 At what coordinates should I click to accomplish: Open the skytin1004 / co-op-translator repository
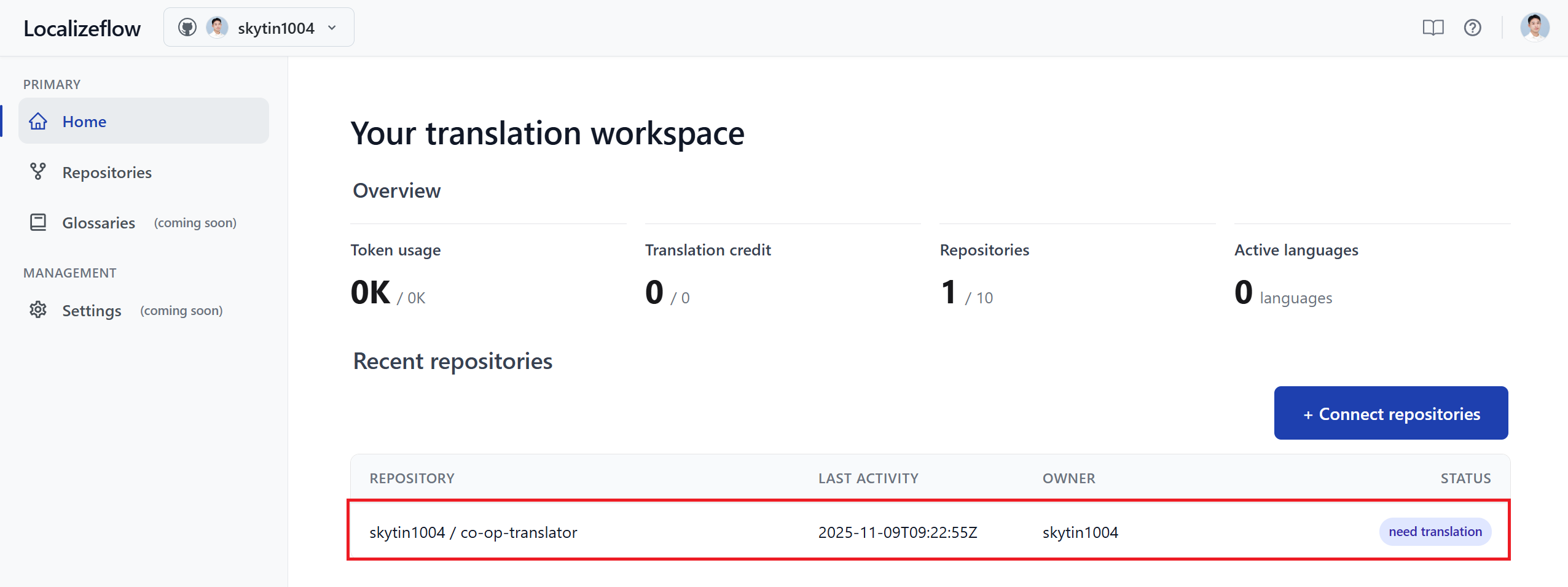tap(473, 532)
